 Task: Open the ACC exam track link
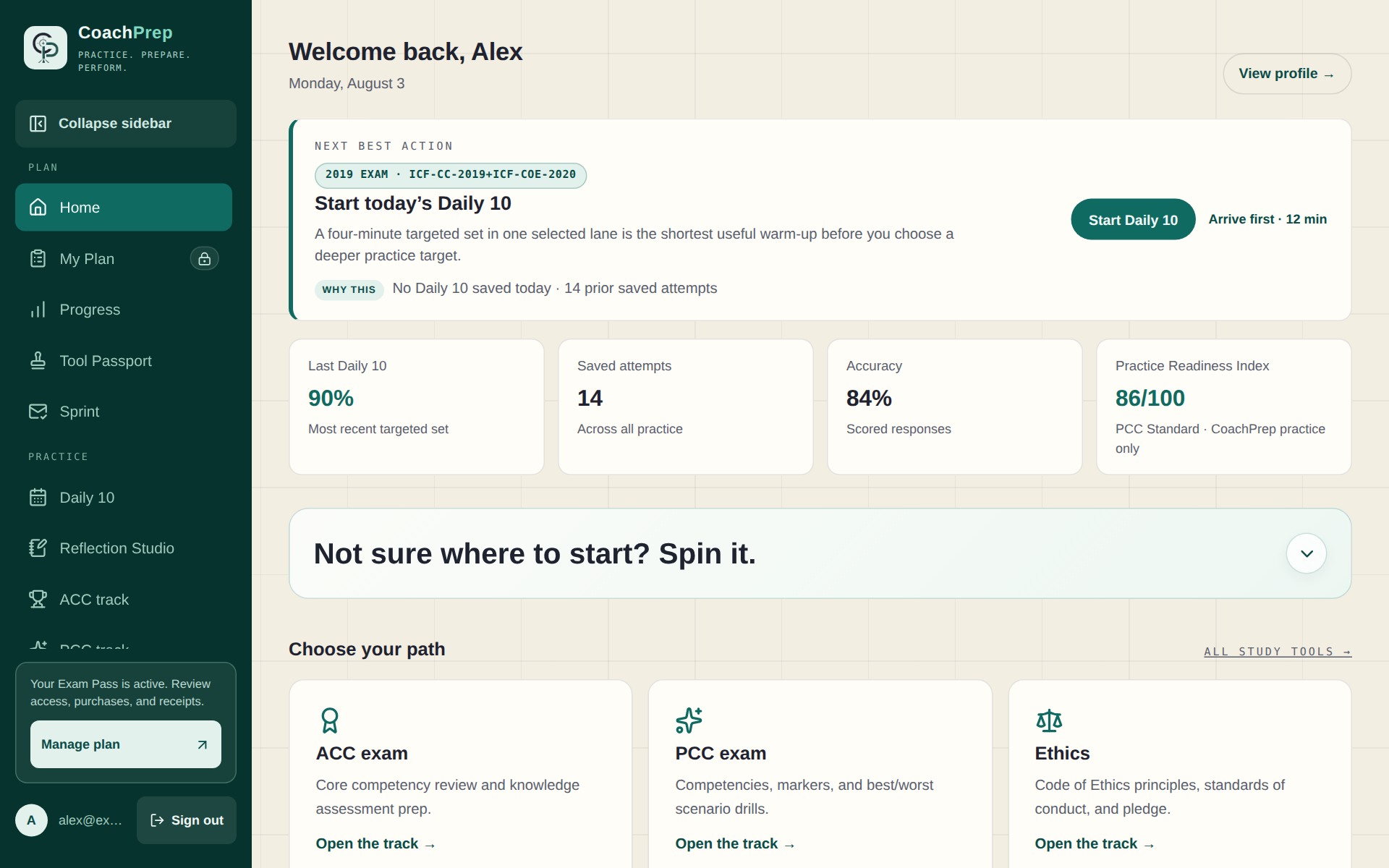click(375, 844)
